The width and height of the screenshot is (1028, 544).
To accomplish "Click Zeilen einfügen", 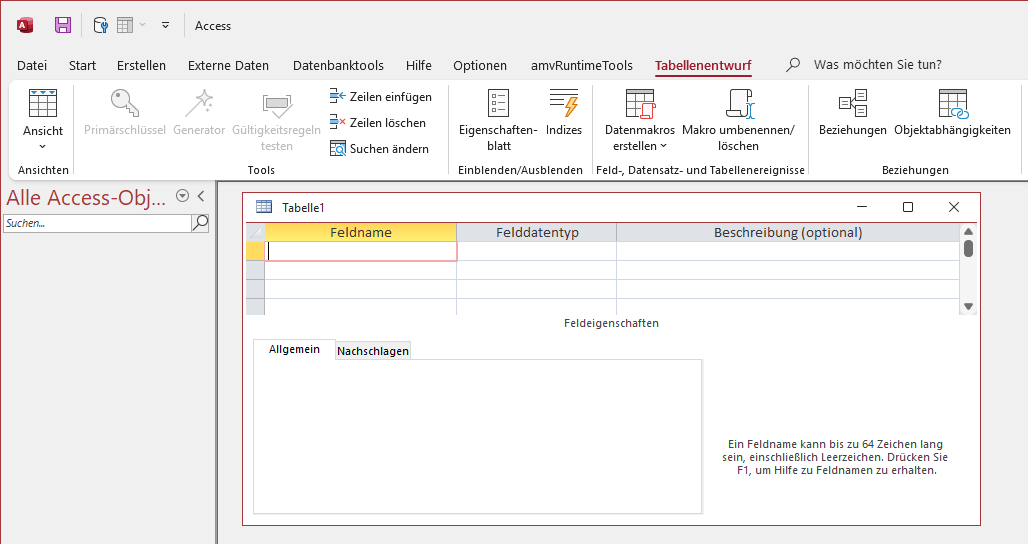I will [x=381, y=97].
